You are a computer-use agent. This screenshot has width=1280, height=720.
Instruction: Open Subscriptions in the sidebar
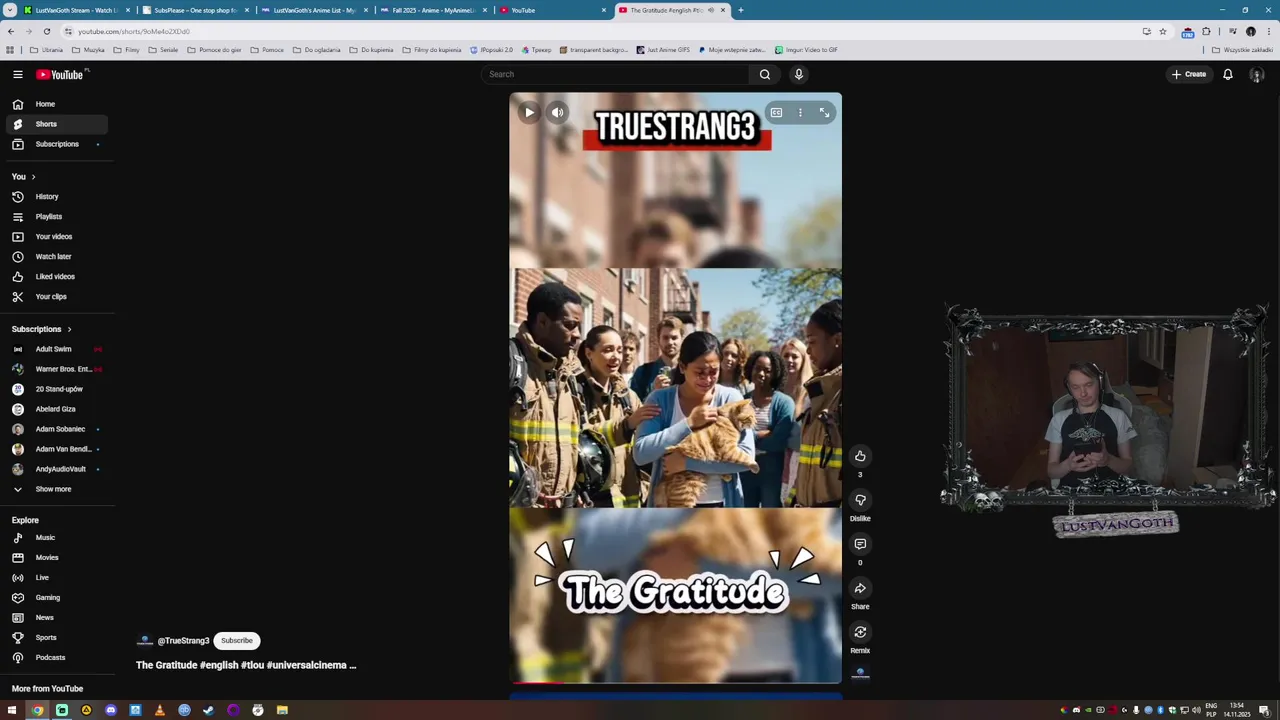[x=56, y=144]
